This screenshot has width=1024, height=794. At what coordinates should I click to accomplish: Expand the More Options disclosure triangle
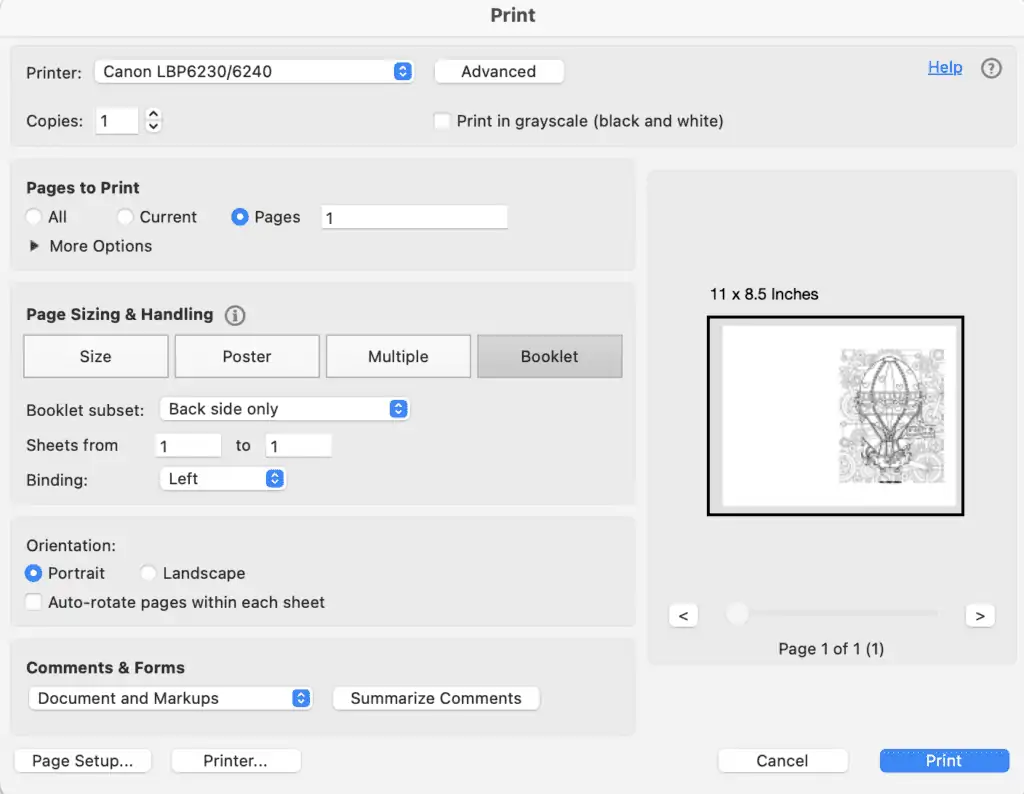point(34,246)
